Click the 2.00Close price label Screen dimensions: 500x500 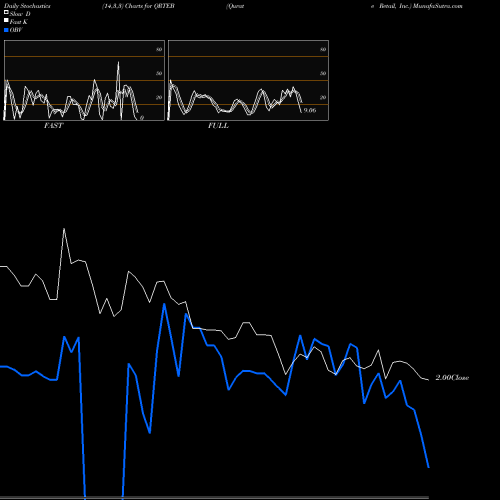point(452,377)
